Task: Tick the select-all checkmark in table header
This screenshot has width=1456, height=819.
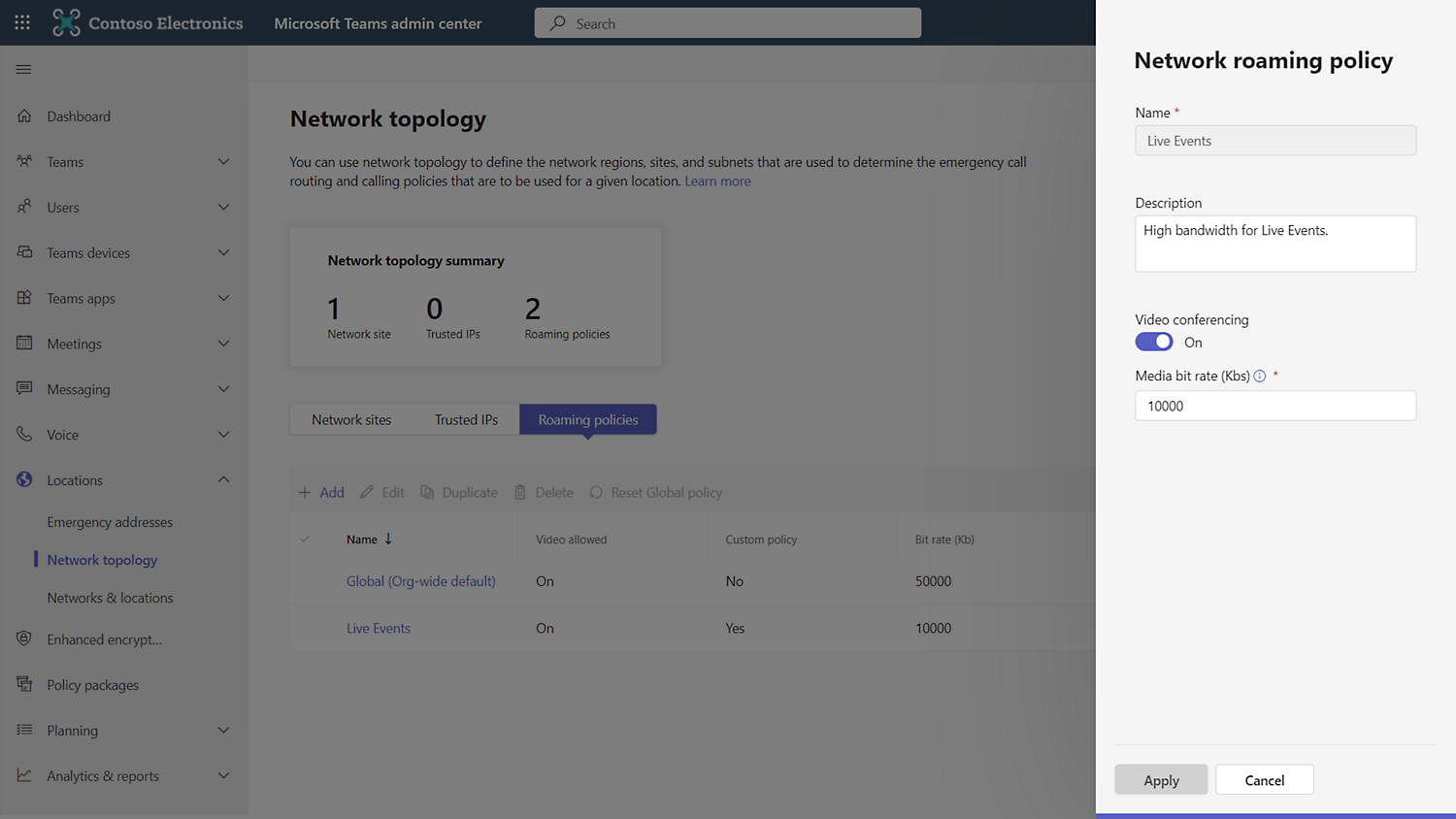Action: (305, 539)
